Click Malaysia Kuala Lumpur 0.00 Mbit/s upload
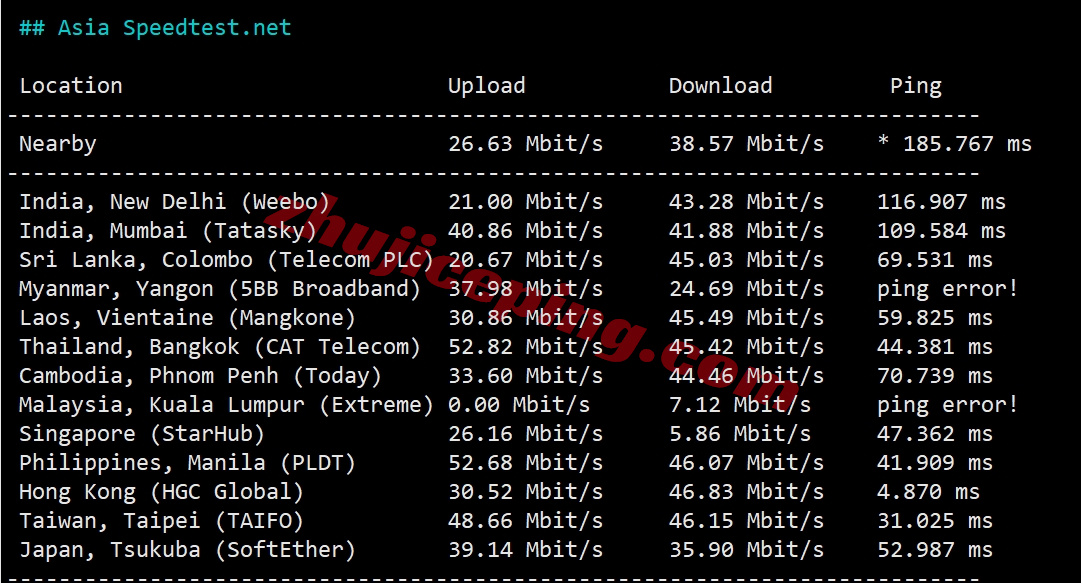This screenshot has width=1081, height=583. tap(518, 405)
